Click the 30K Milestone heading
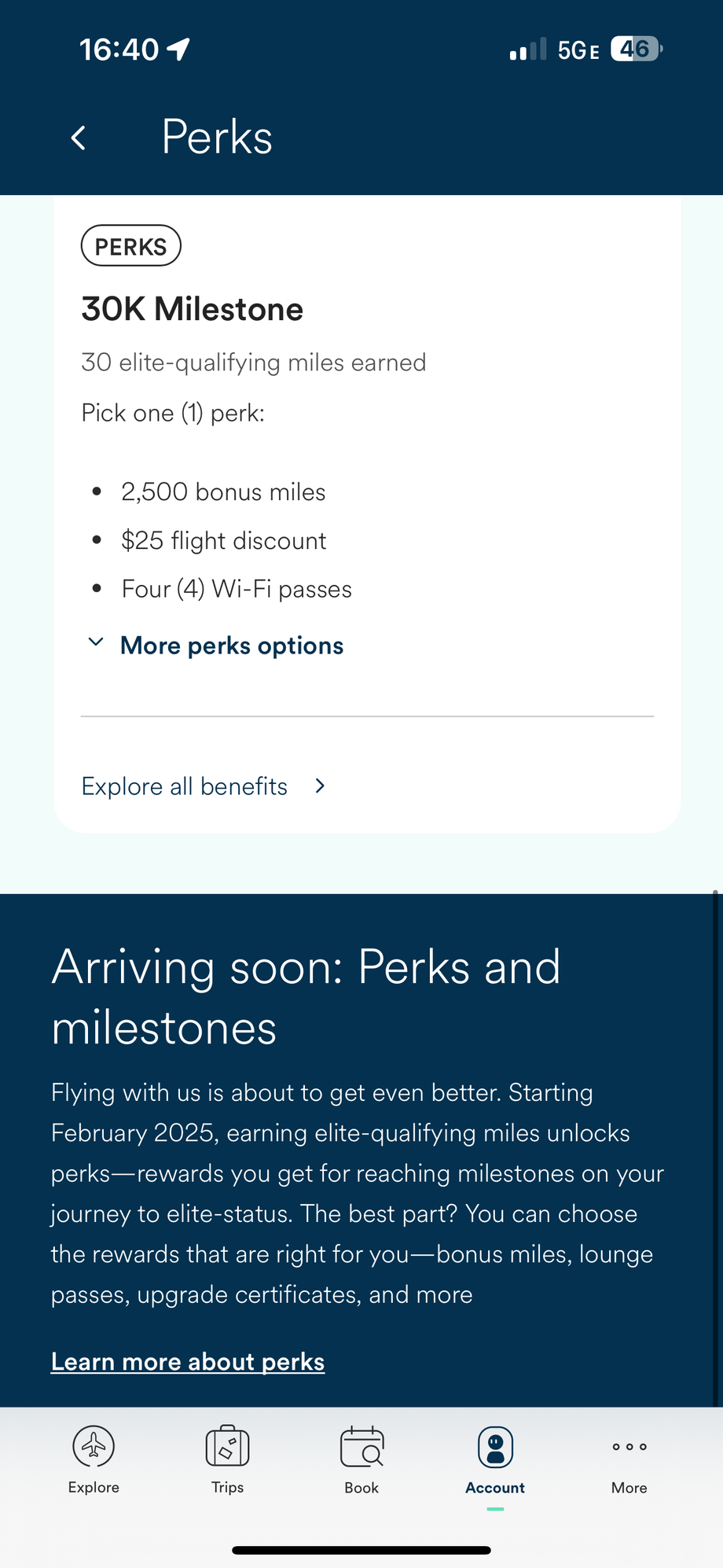Image resolution: width=723 pixels, height=1568 pixels. tap(193, 309)
